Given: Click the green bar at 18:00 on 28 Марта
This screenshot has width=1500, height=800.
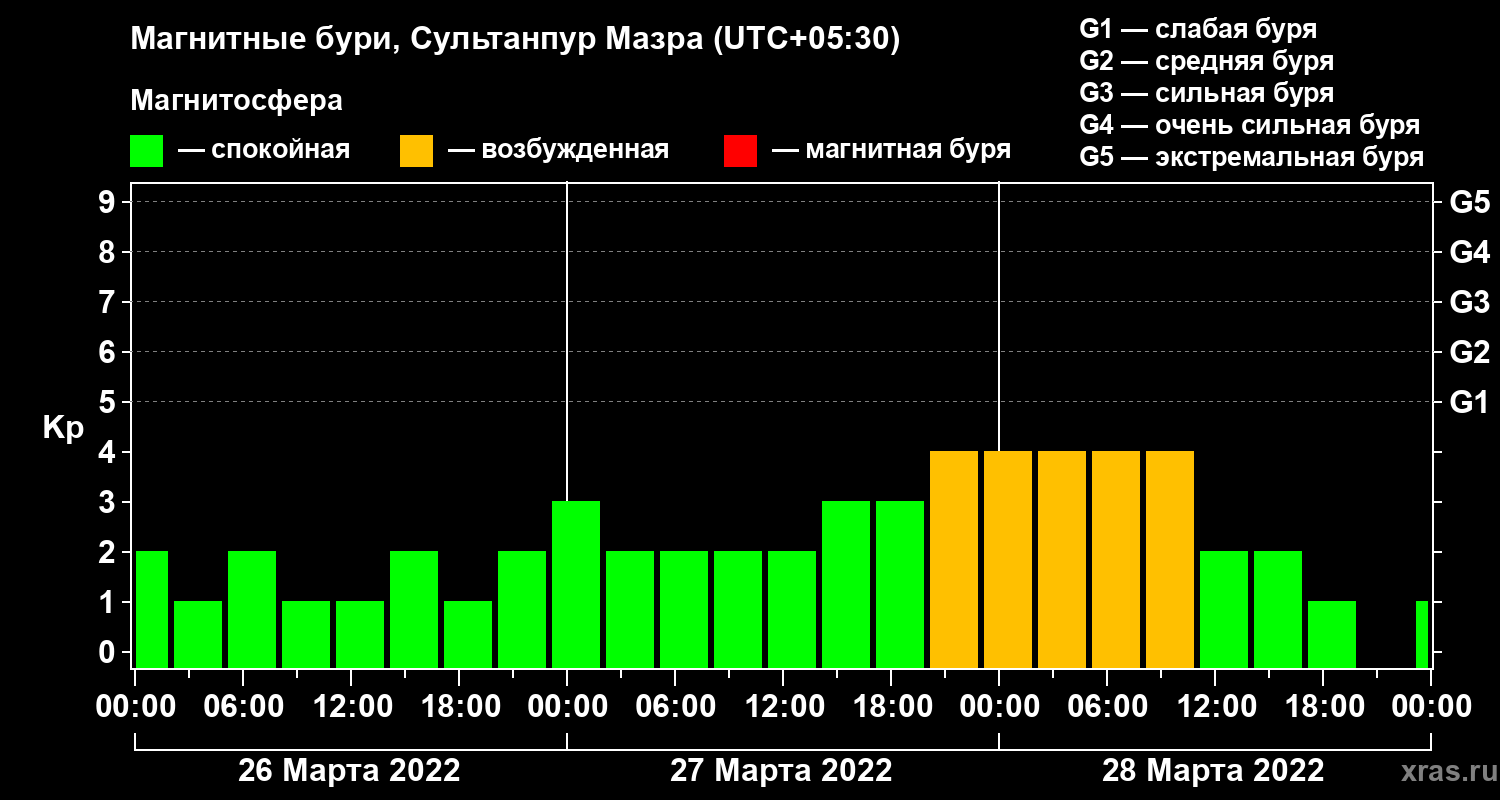Looking at the screenshot, I should point(1332,635).
